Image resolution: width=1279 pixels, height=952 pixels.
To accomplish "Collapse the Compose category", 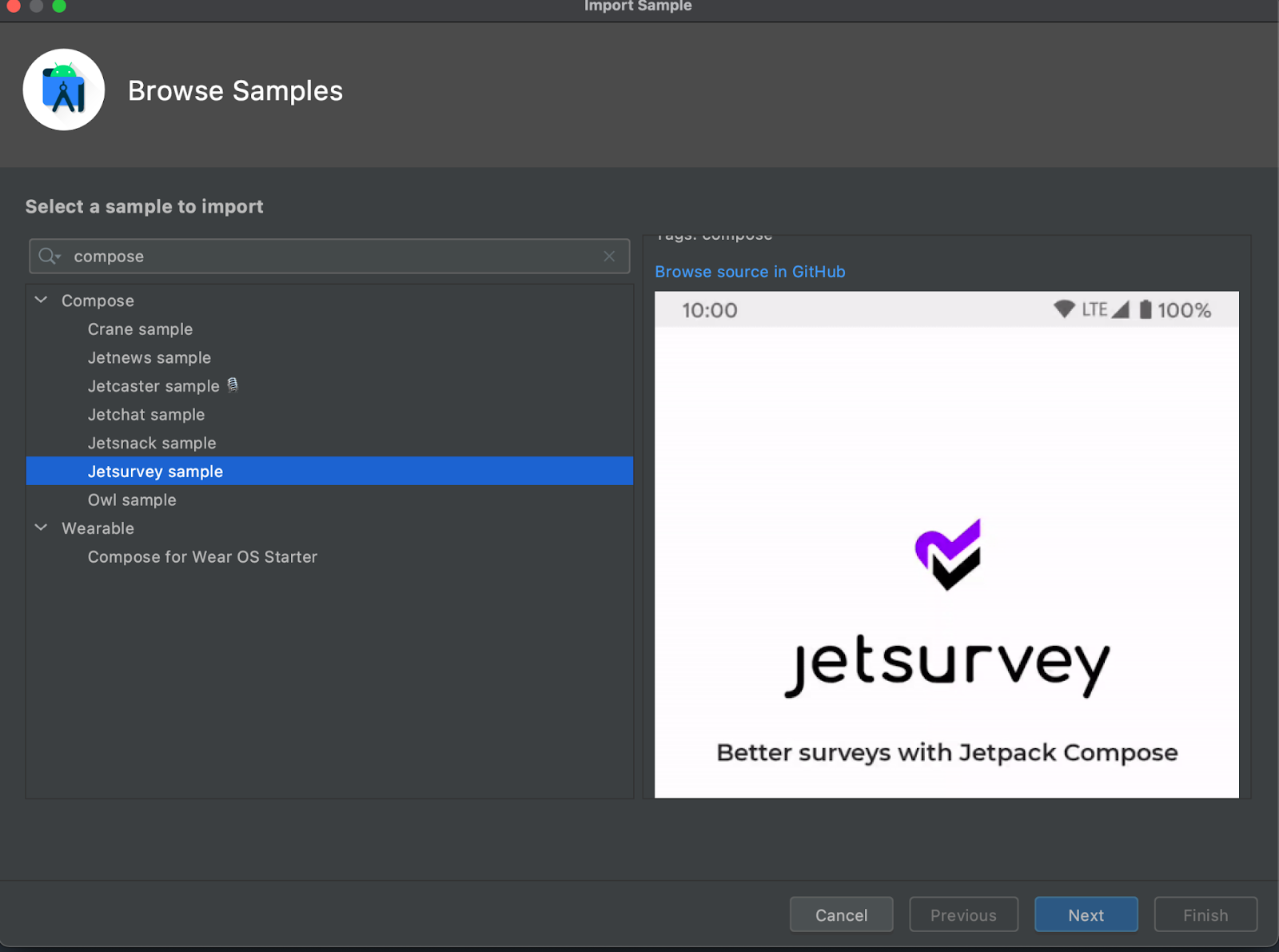I will (x=42, y=300).
